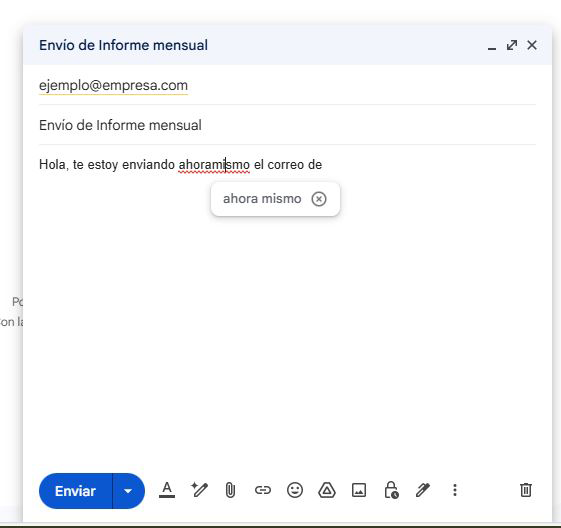Screen dimensions: 561x528
Task: Open the emoji picker
Action: coord(295,490)
